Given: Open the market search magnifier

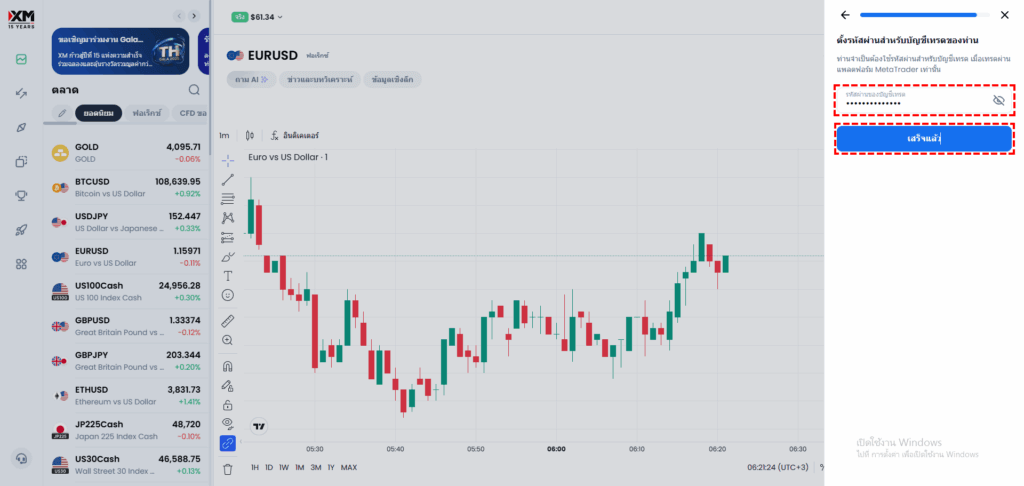Looking at the screenshot, I should 194,90.
